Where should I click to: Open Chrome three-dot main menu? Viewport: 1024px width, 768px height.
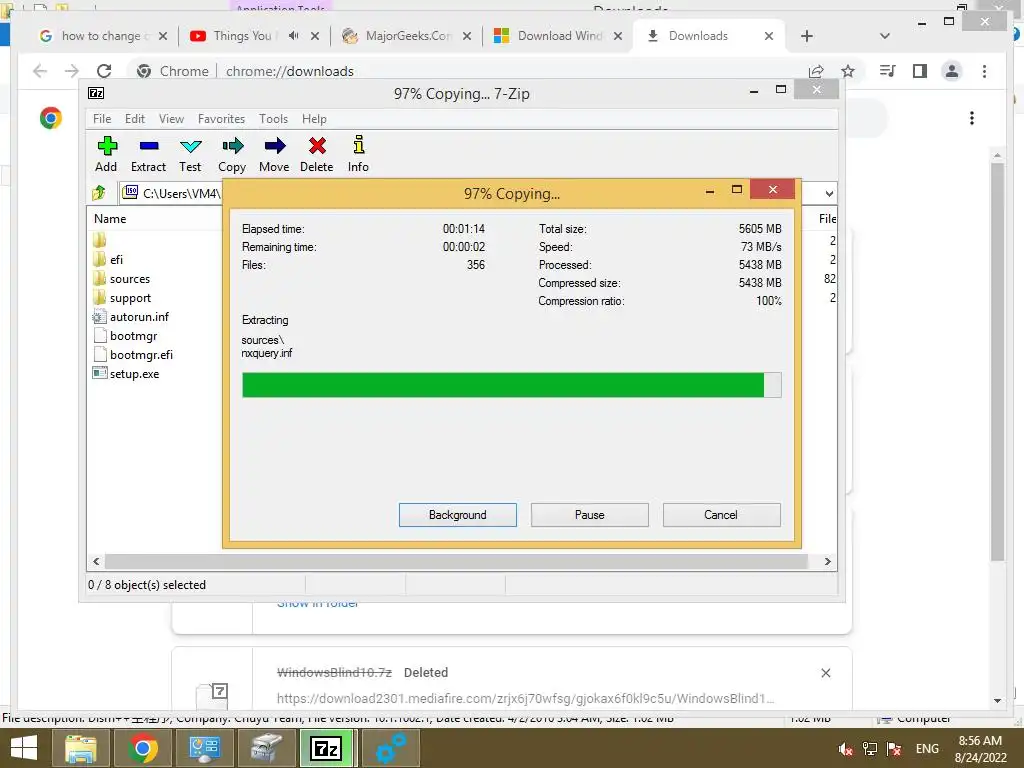coord(984,71)
